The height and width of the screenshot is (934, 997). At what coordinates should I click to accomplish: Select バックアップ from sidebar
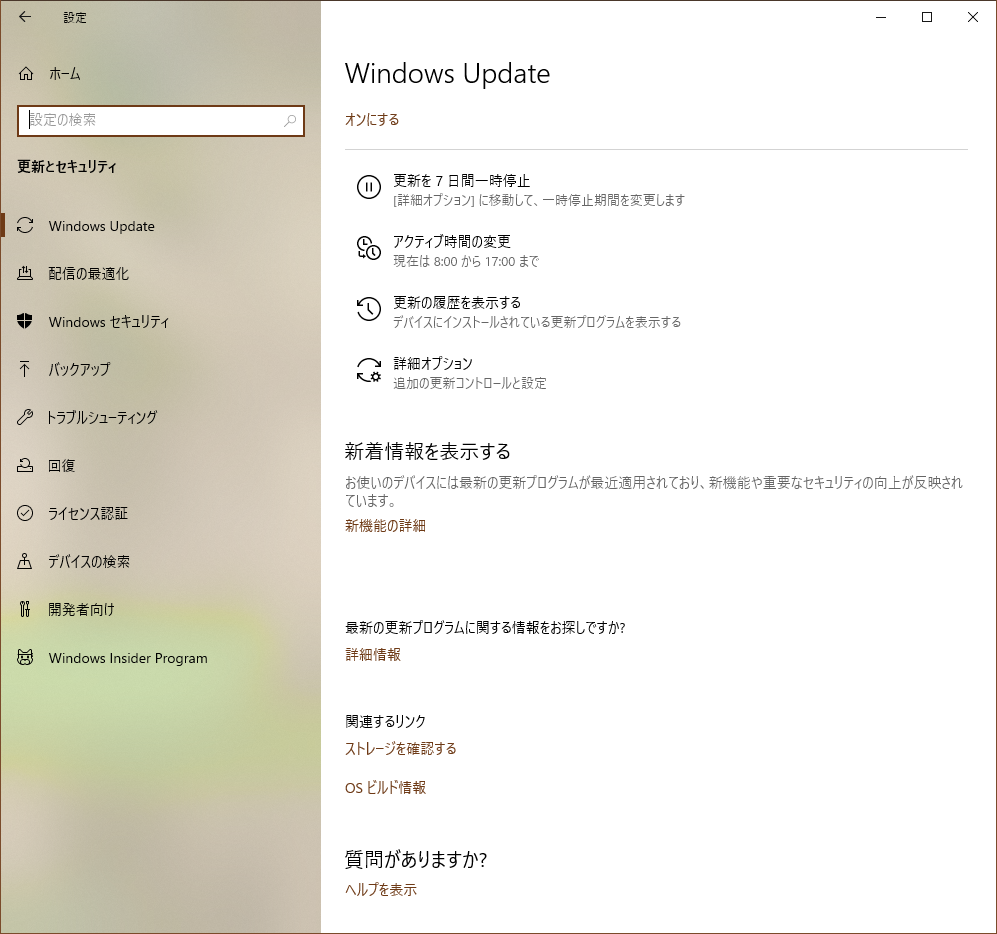(79, 370)
